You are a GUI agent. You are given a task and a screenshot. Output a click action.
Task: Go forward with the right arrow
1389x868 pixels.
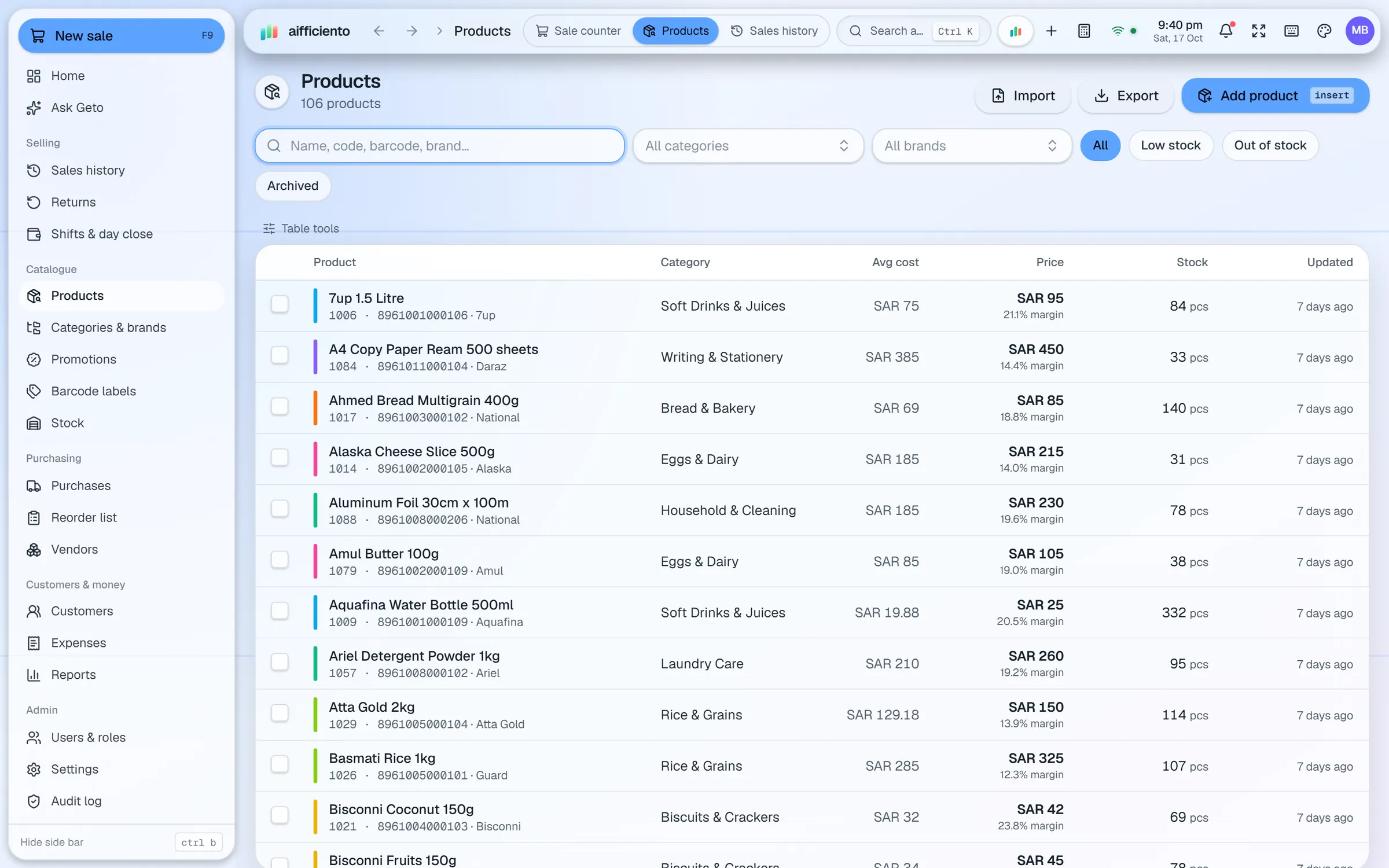tap(411, 31)
